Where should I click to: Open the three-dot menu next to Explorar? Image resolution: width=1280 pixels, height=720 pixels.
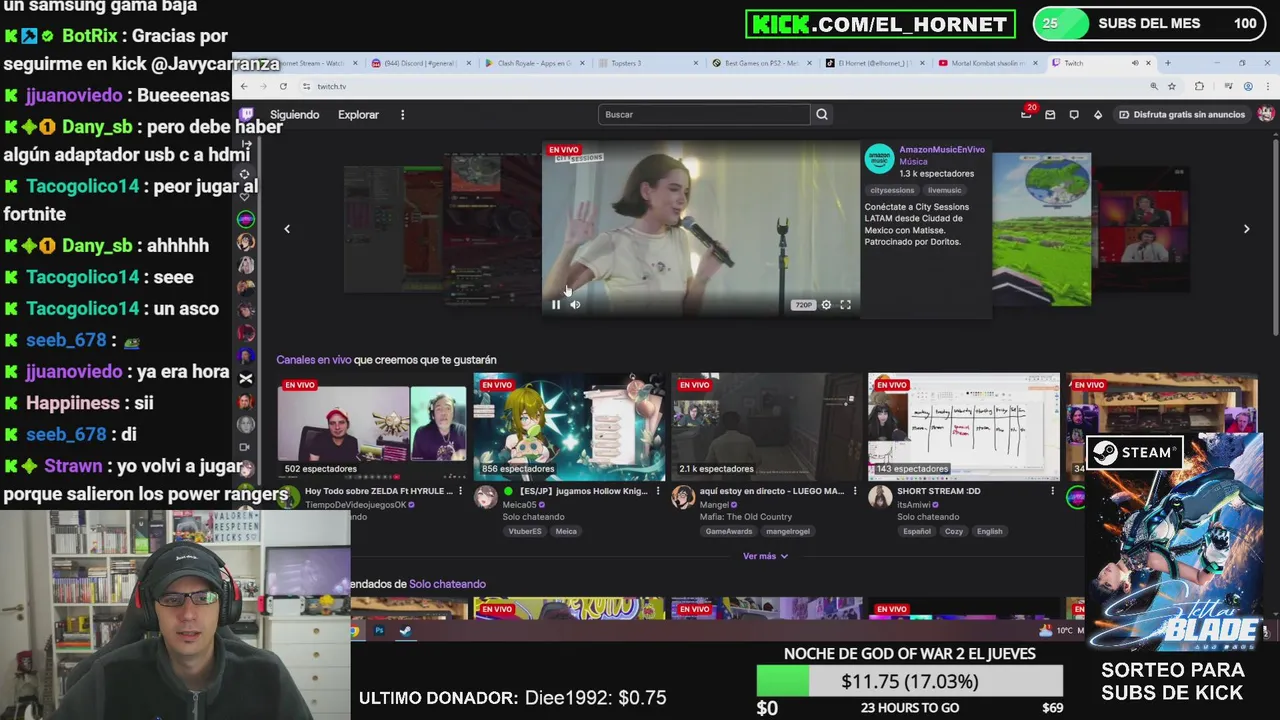[402, 115]
